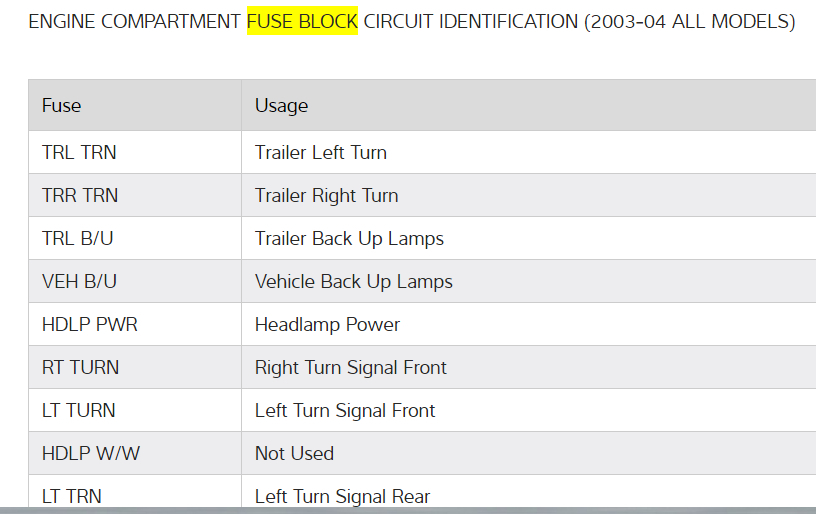Click the Trailer Right Turn usage cell

tap(326, 195)
